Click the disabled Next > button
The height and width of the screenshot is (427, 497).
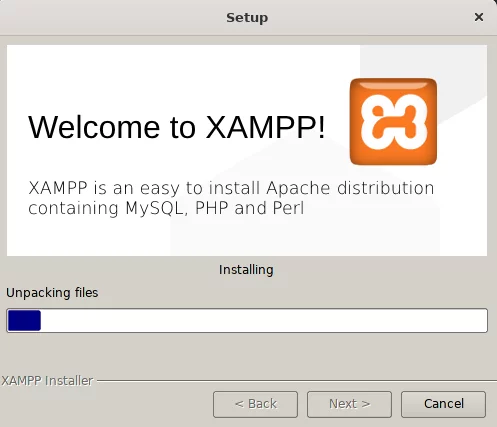click(x=349, y=404)
